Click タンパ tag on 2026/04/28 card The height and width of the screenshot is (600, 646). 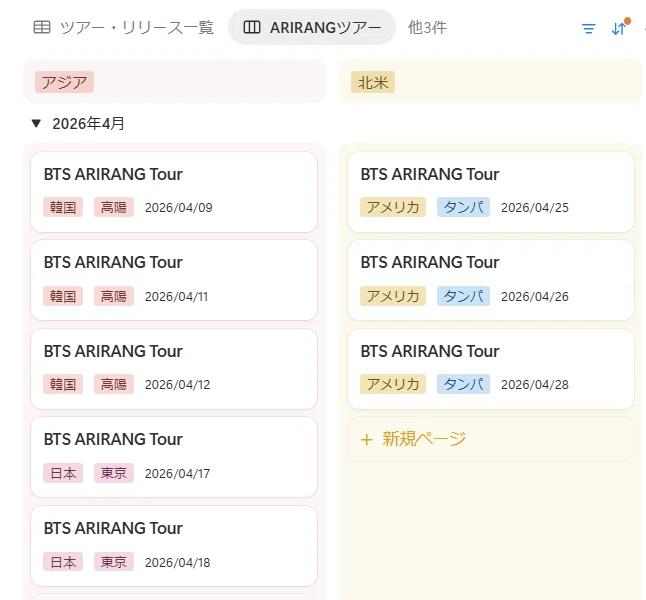point(463,384)
